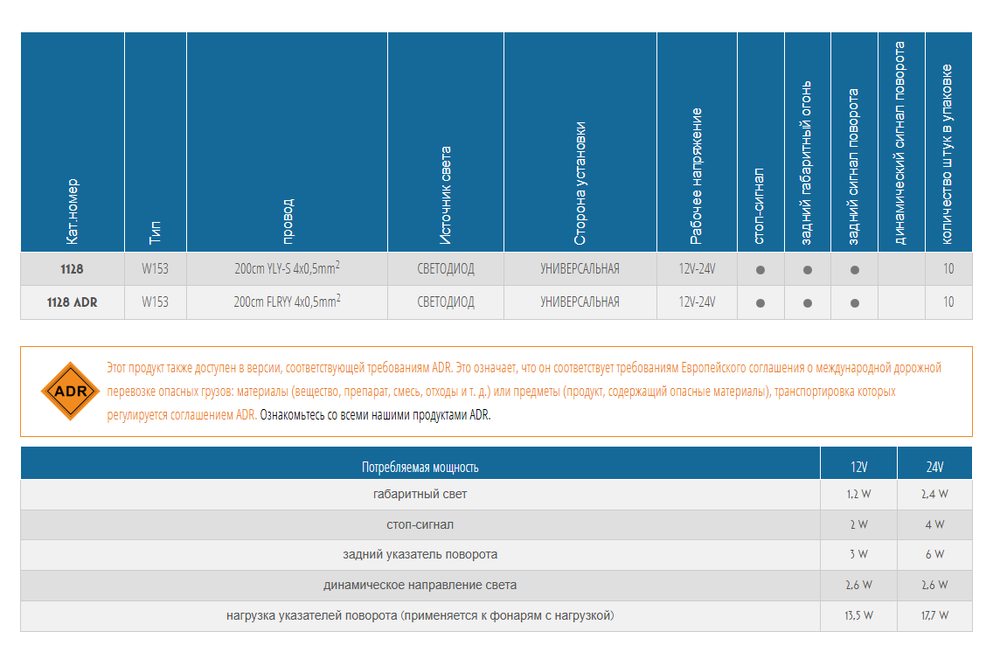
Task: Open link 'Ознакомьтесь со всеми нашими продуктами ADR'
Action: (x=375, y=415)
